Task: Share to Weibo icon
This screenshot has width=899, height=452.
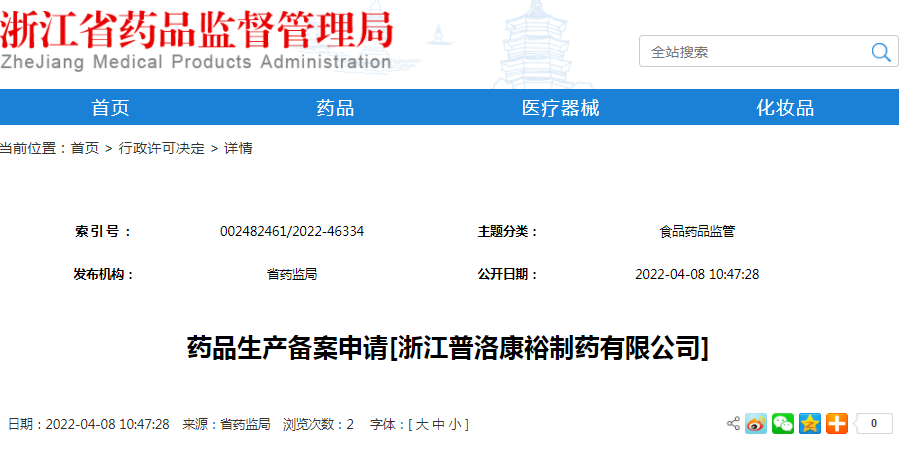Action: [x=756, y=424]
